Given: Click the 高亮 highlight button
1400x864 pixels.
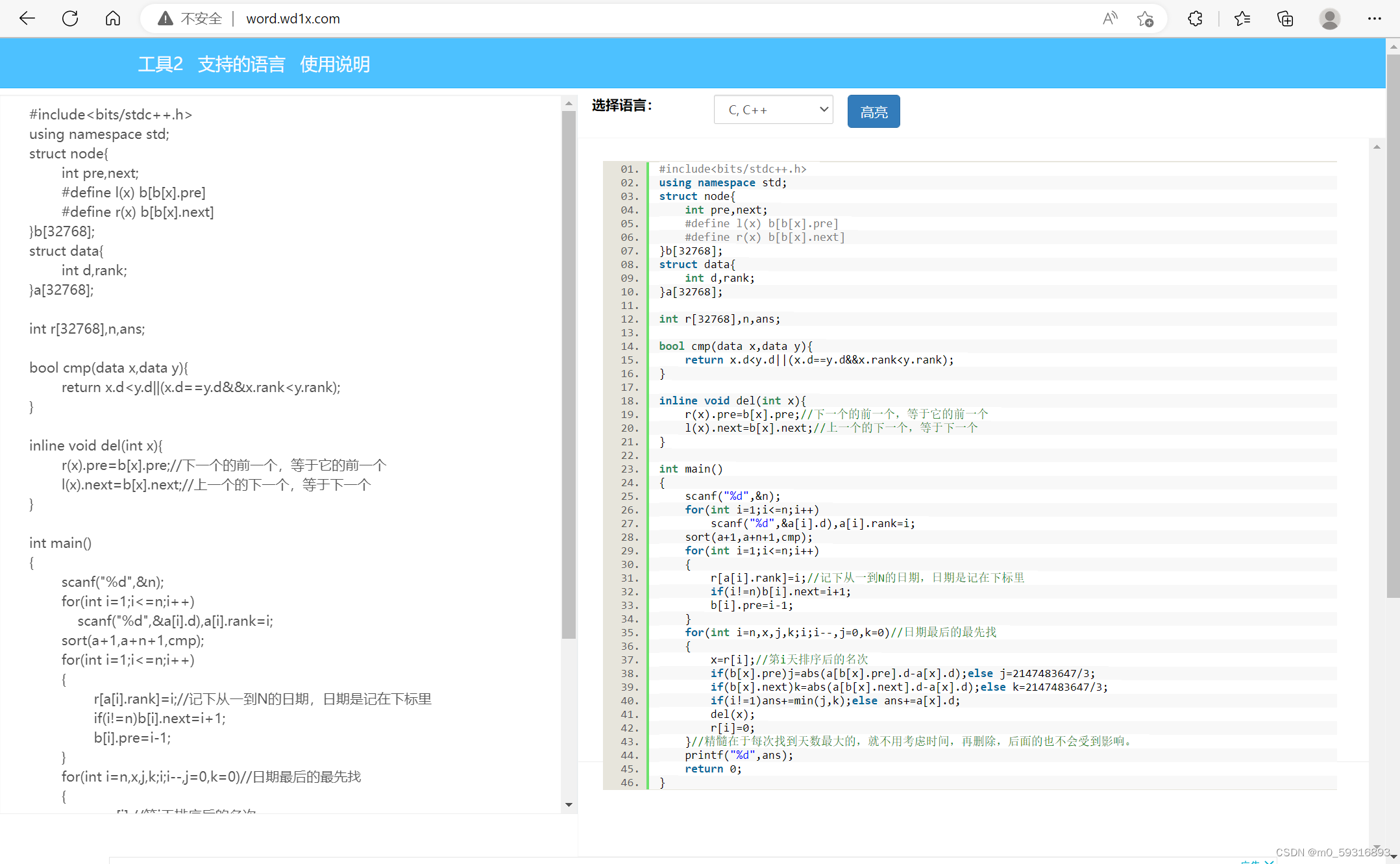Looking at the screenshot, I should pos(873,112).
